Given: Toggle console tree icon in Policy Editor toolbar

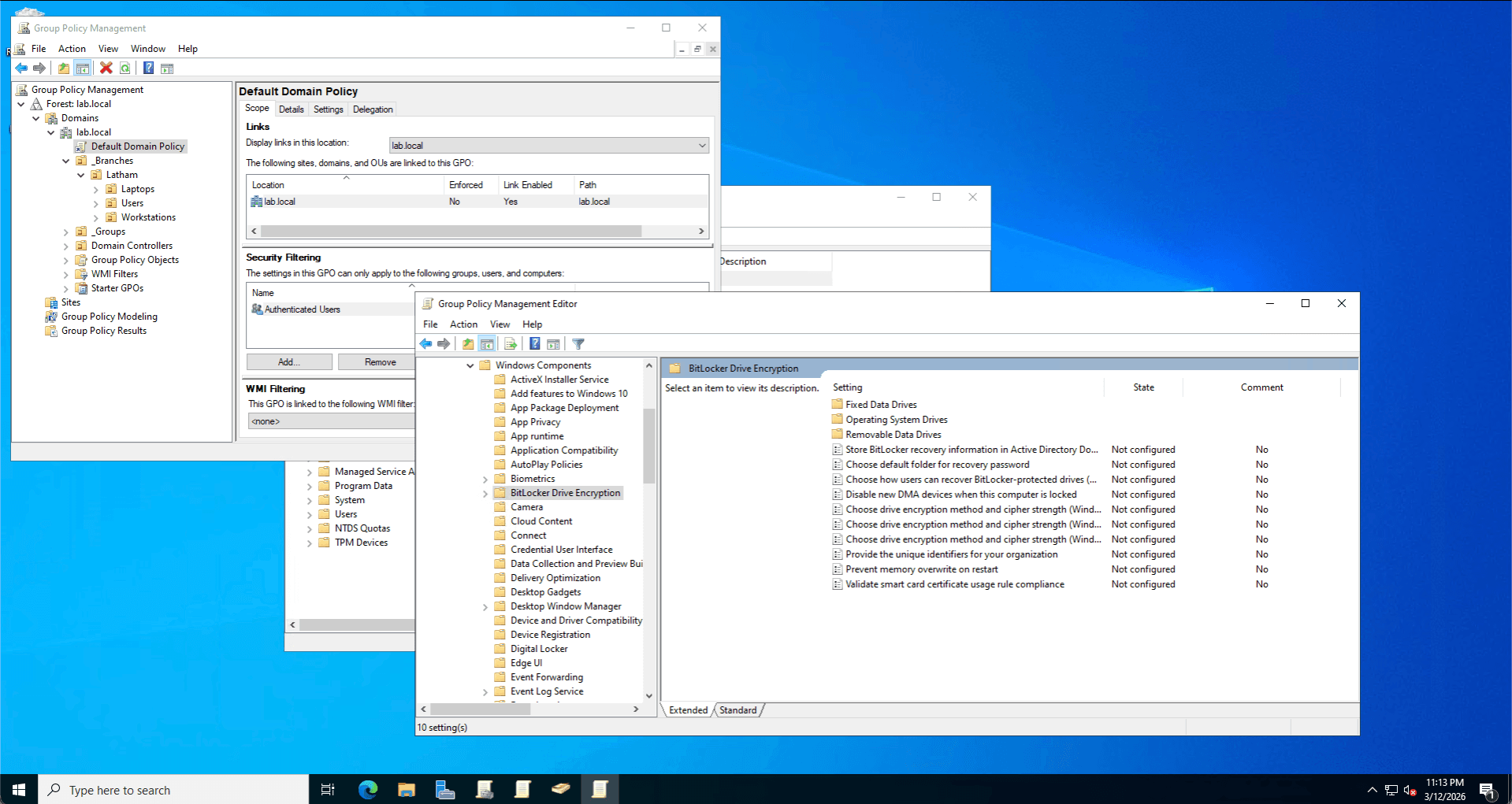Looking at the screenshot, I should tap(487, 344).
